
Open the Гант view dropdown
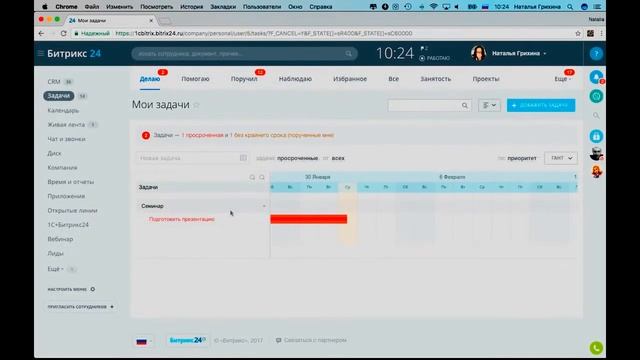561,158
